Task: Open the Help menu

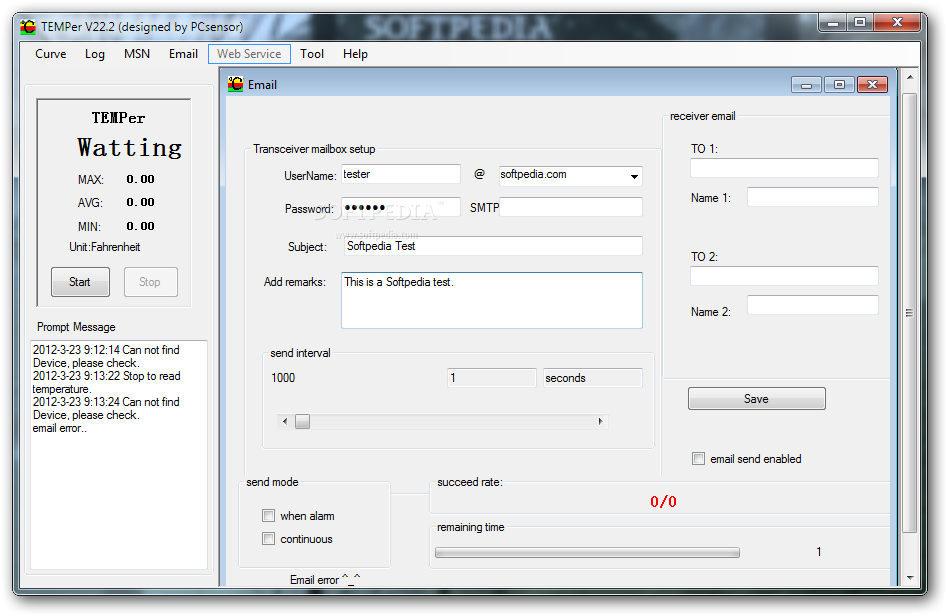Action: [355, 54]
